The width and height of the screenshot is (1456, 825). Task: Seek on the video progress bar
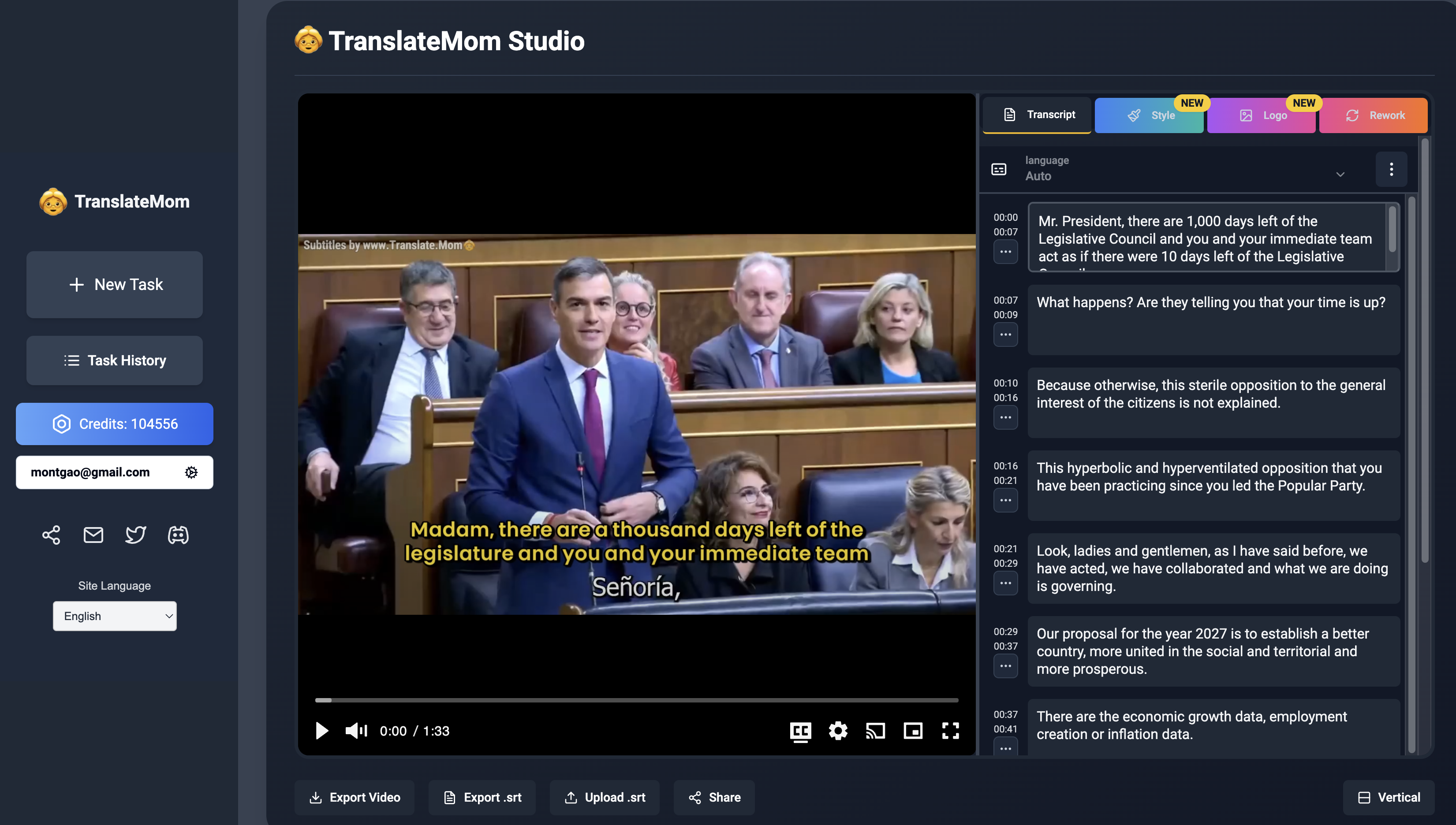click(636, 700)
